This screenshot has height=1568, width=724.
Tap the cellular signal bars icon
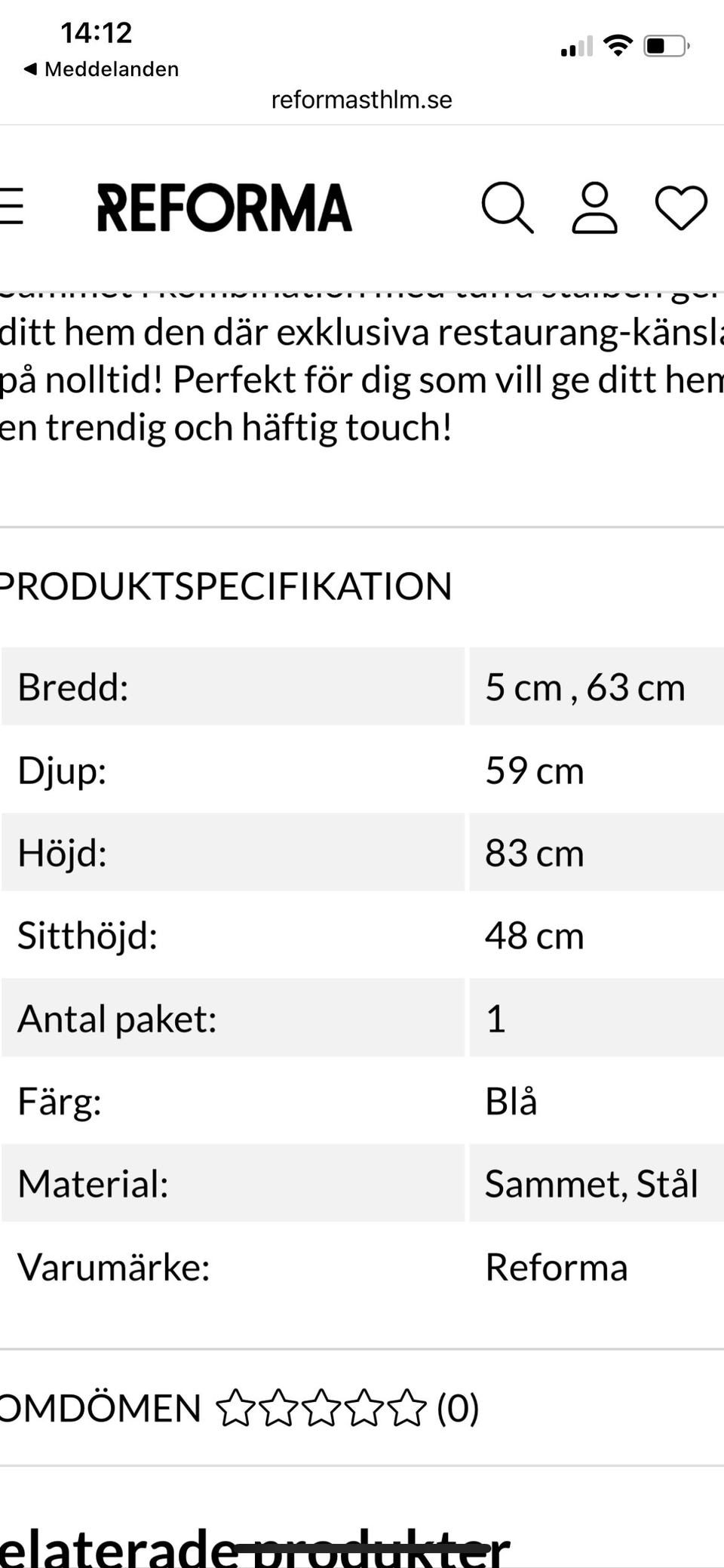[576, 48]
